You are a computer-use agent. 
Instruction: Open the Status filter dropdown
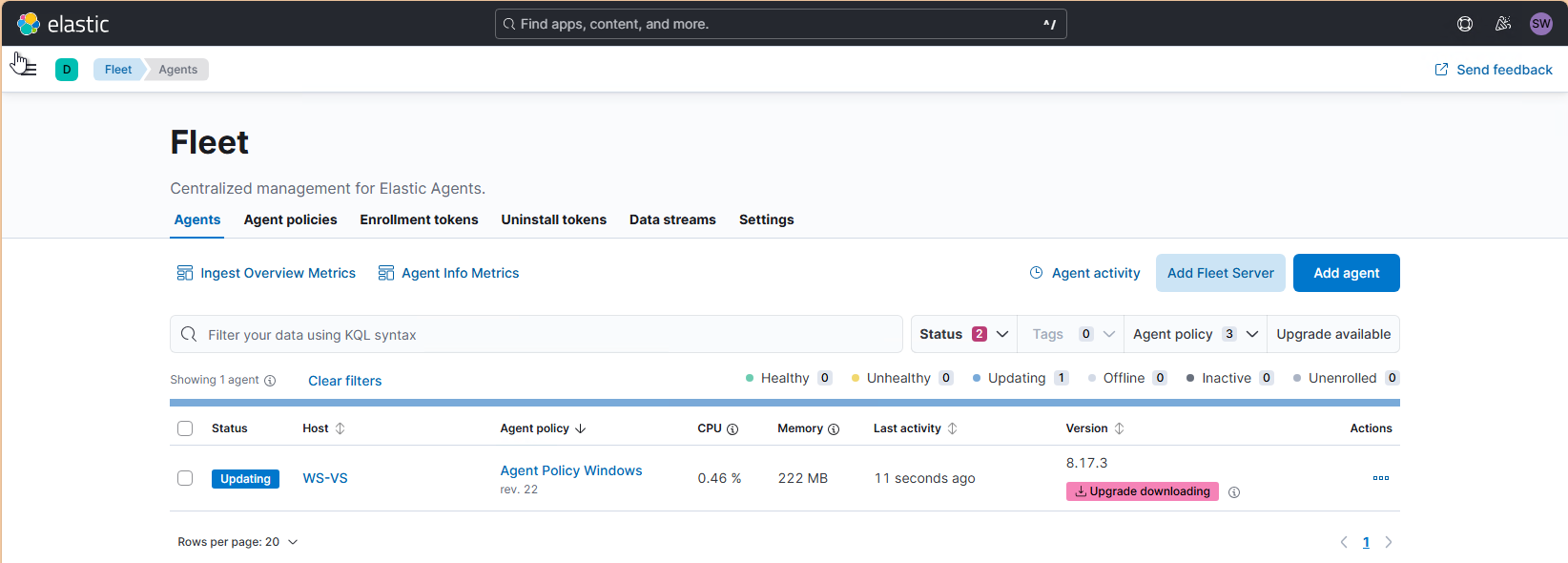coord(964,334)
